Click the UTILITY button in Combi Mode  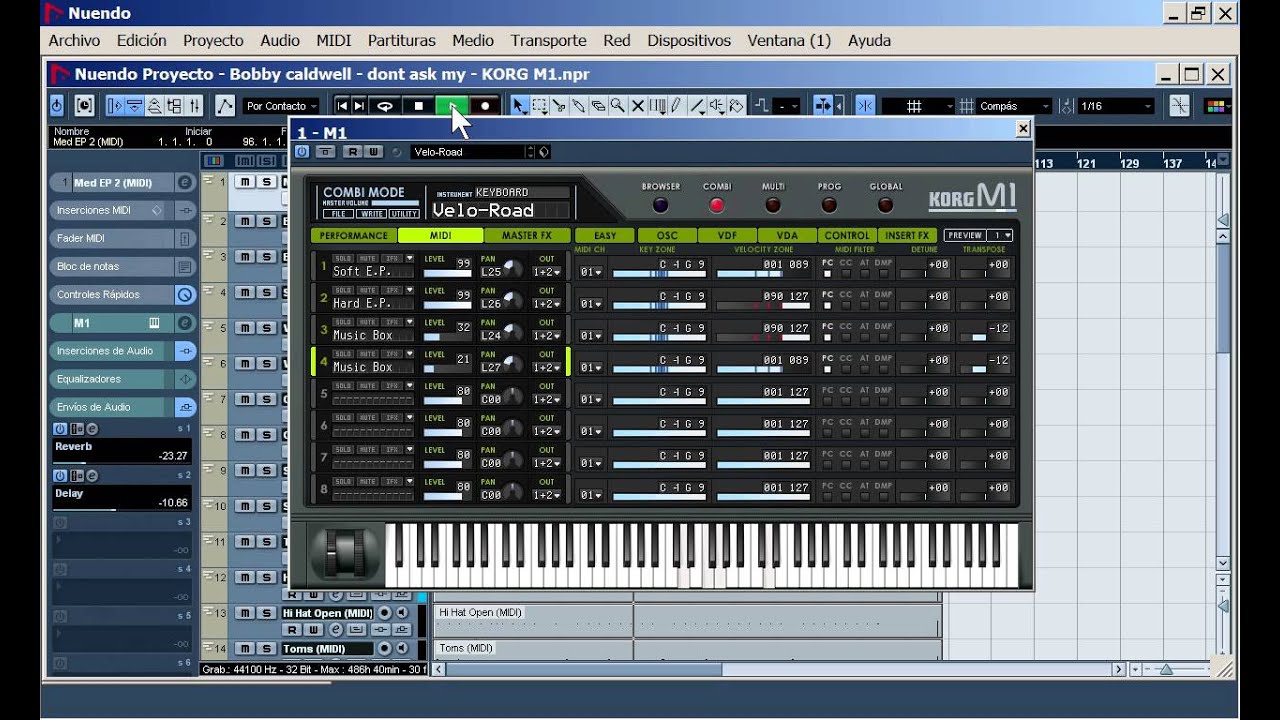pyautogui.click(x=404, y=214)
